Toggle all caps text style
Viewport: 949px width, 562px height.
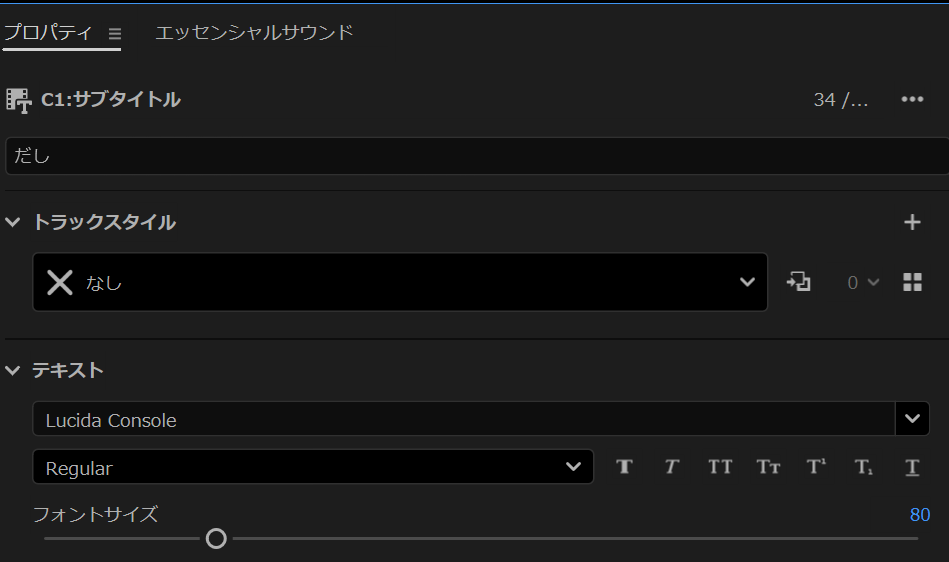click(720, 467)
